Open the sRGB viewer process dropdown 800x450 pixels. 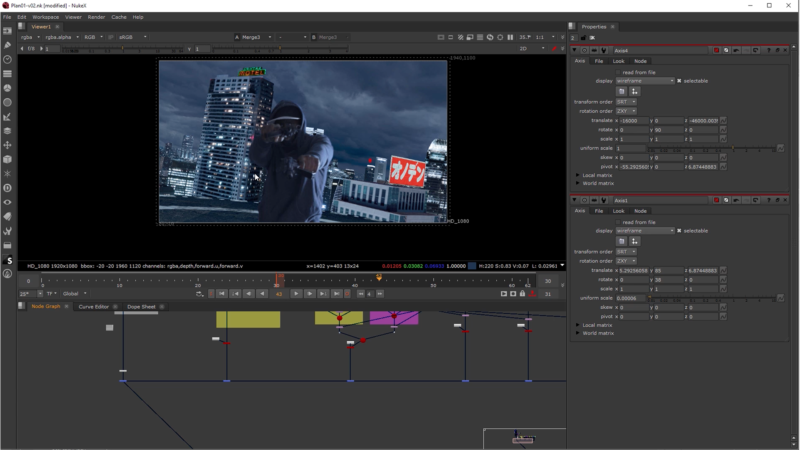133,37
